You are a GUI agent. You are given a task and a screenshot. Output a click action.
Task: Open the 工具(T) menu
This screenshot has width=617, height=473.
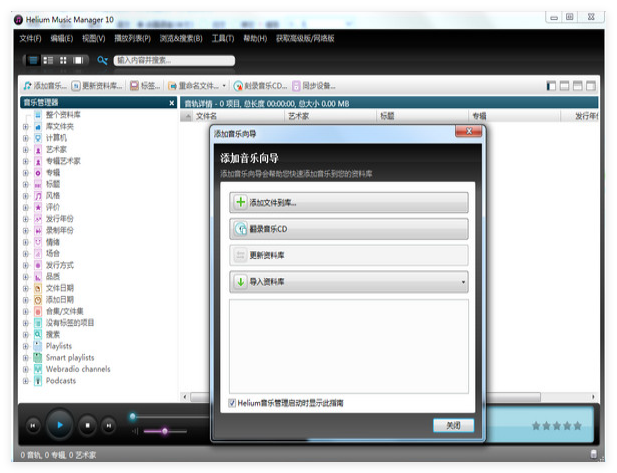[x=222, y=38]
